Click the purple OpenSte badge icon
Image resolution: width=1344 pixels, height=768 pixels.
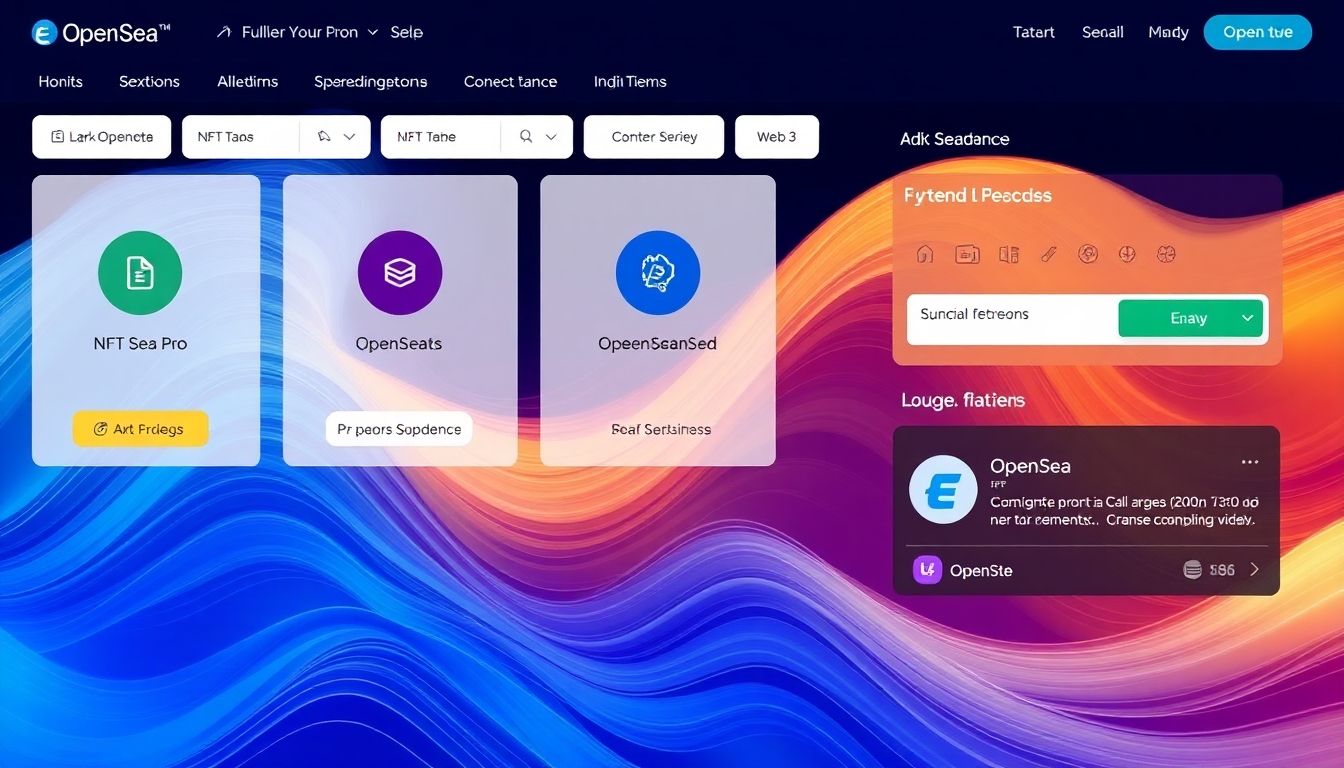tap(926, 569)
